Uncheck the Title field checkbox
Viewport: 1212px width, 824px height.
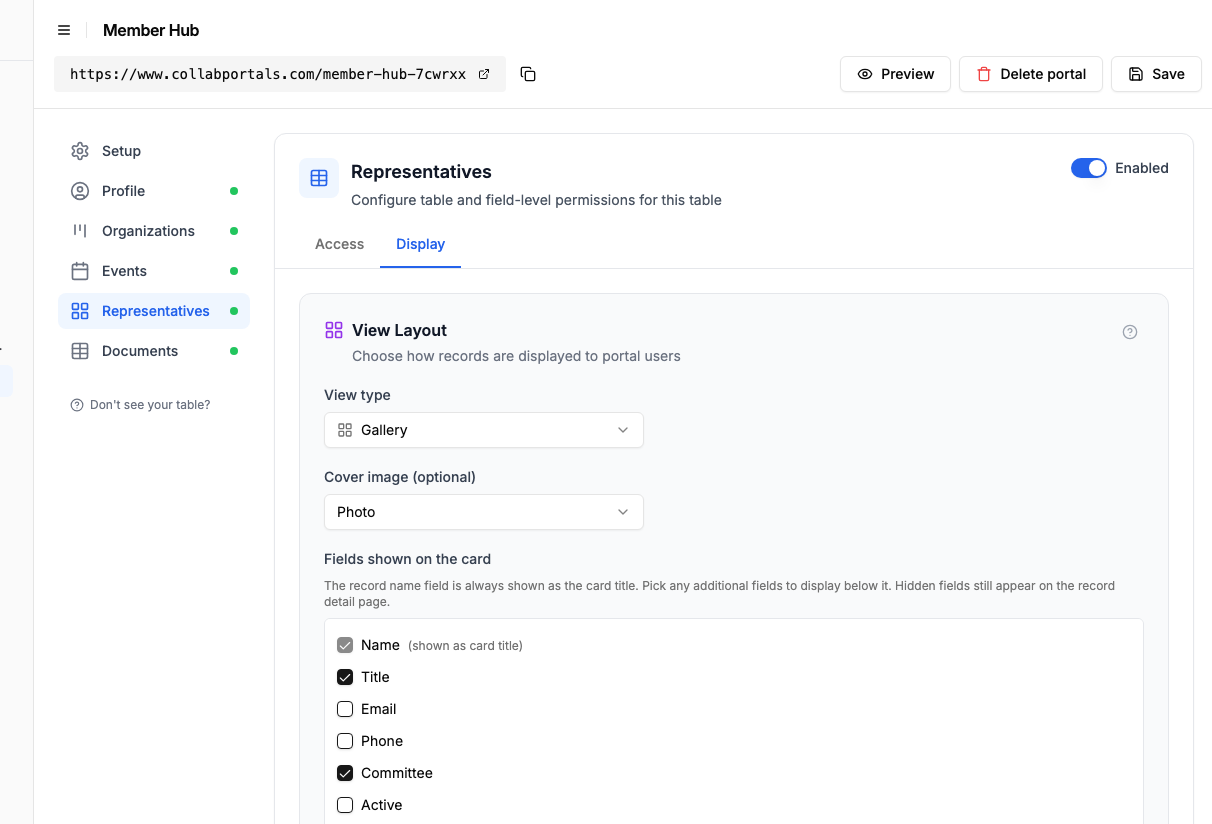pos(345,677)
